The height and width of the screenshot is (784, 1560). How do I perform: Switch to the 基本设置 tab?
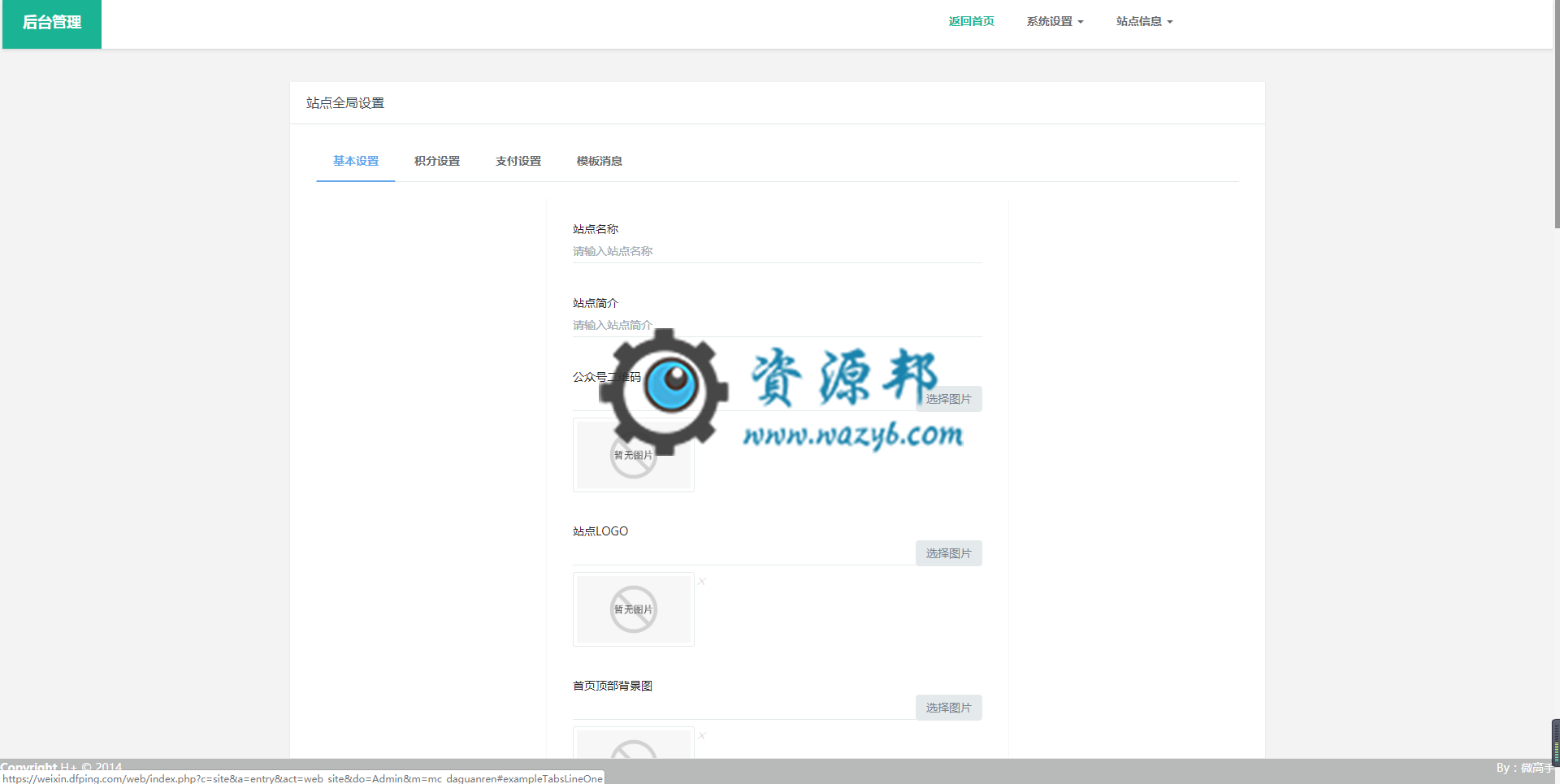(356, 161)
